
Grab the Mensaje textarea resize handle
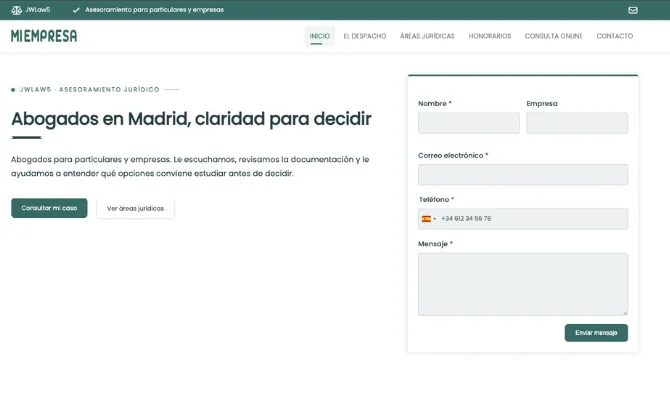pos(625,313)
